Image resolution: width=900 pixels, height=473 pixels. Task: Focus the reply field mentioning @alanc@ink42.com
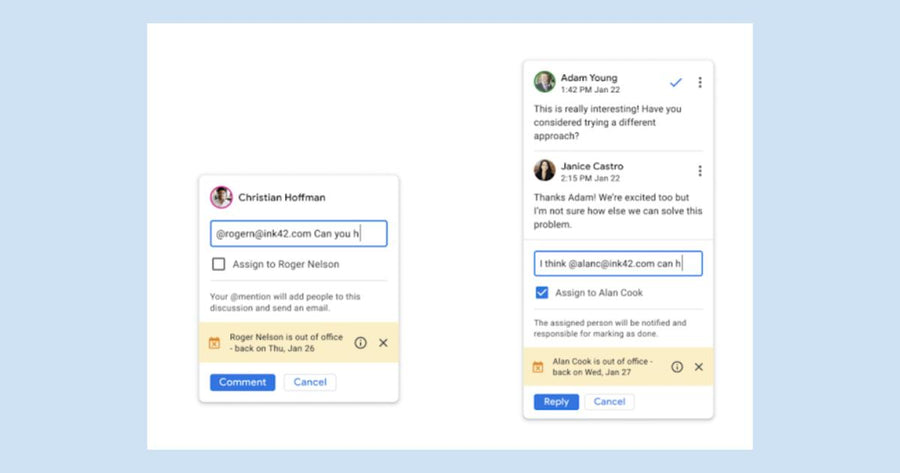click(618, 263)
